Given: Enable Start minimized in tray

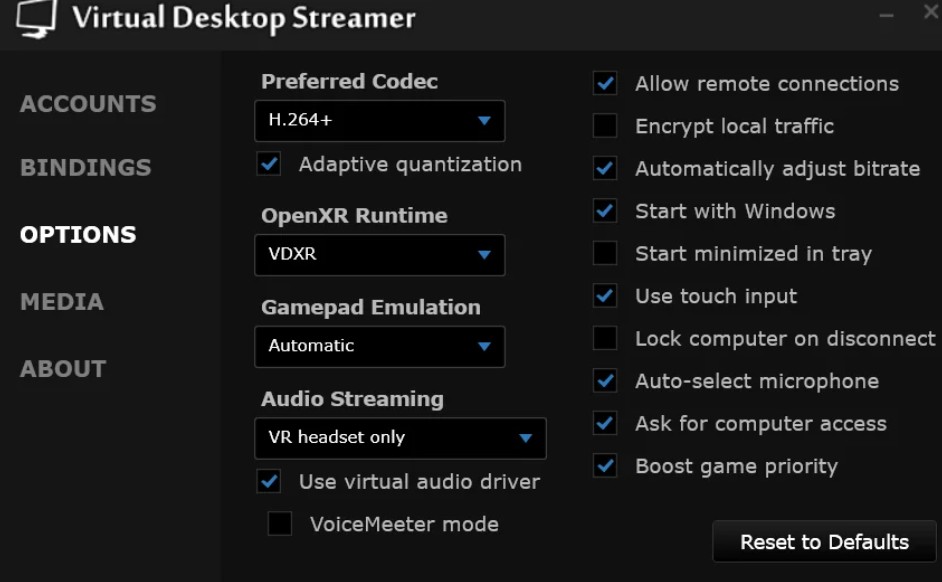Looking at the screenshot, I should pos(604,254).
